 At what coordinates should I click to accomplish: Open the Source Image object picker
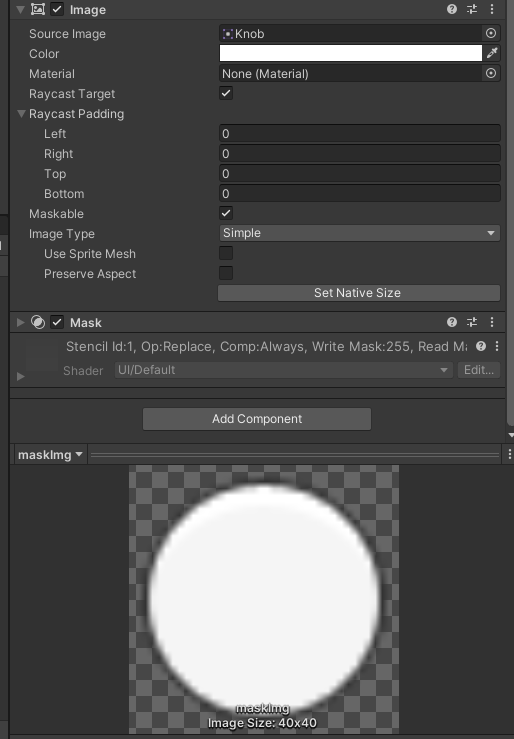click(x=491, y=33)
